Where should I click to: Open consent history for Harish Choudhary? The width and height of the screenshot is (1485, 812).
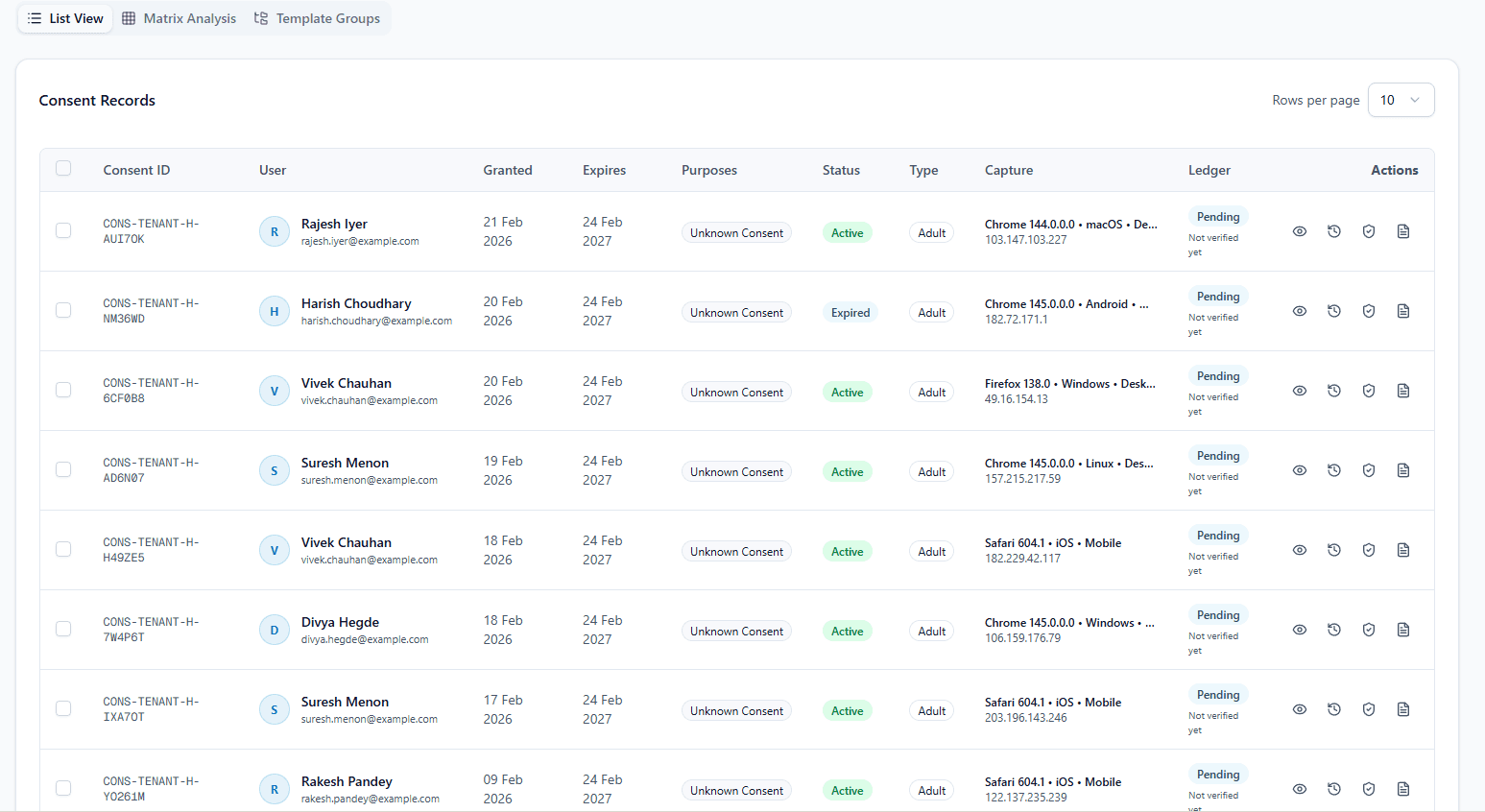click(1333, 310)
